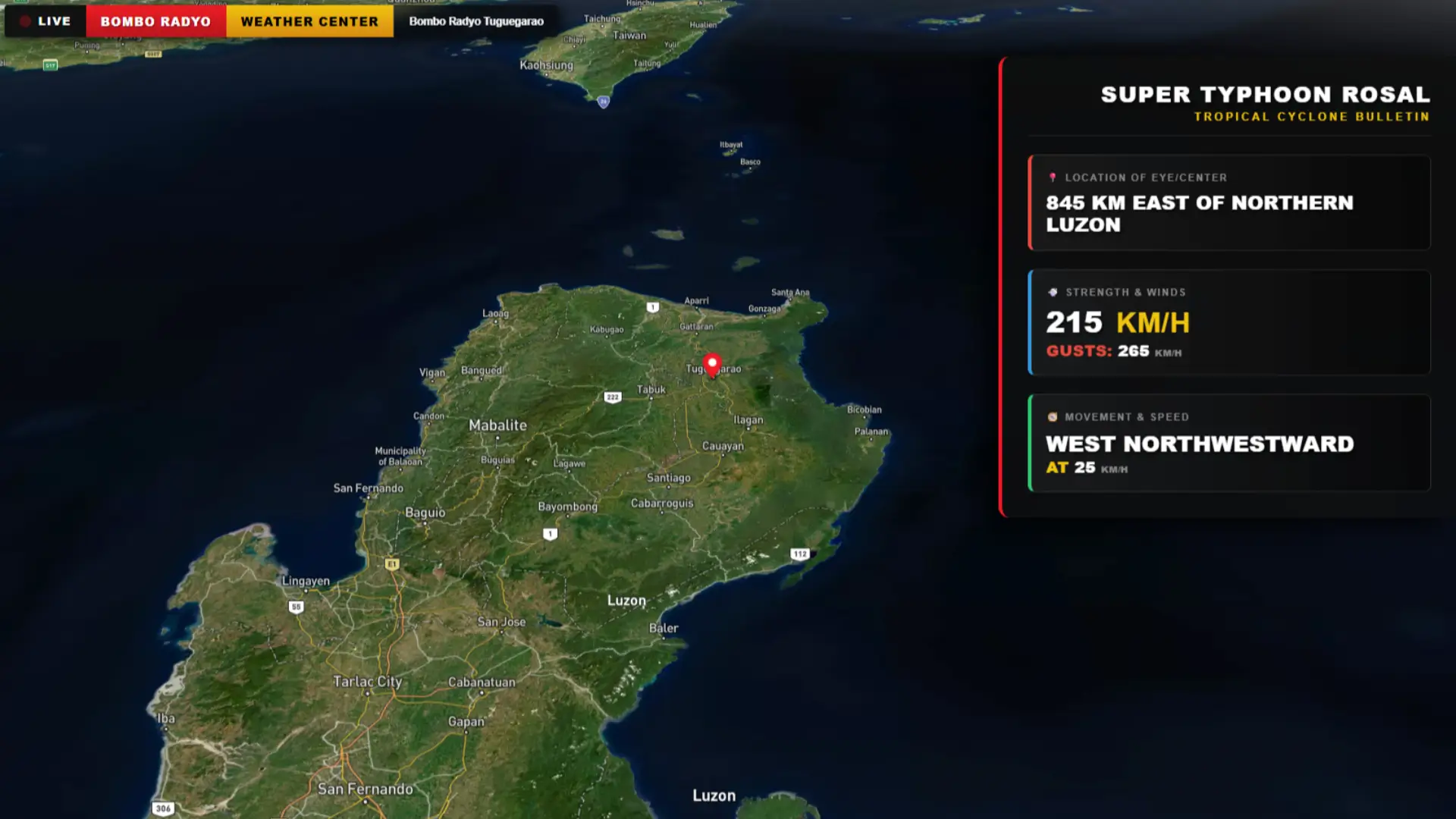Click the route shield south of Kaohsiung

click(604, 102)
